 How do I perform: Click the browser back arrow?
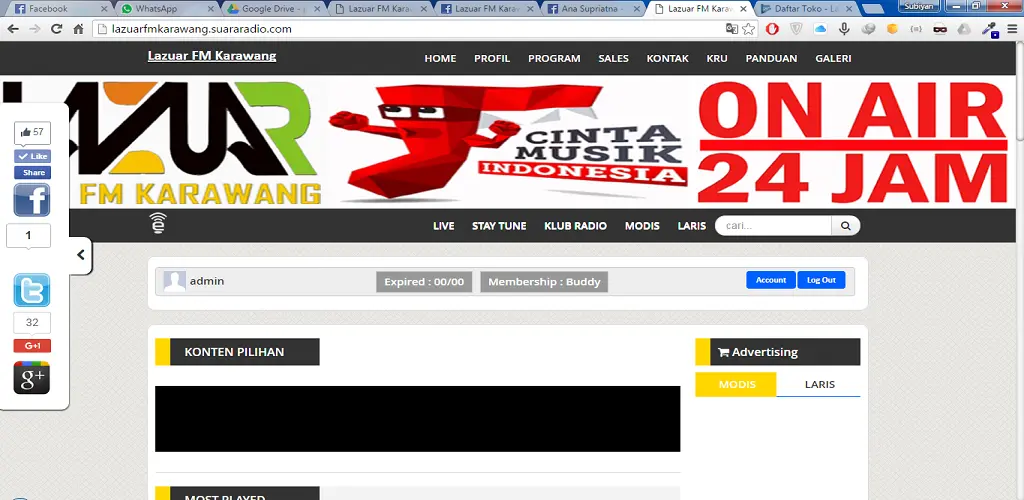[12, 29]
